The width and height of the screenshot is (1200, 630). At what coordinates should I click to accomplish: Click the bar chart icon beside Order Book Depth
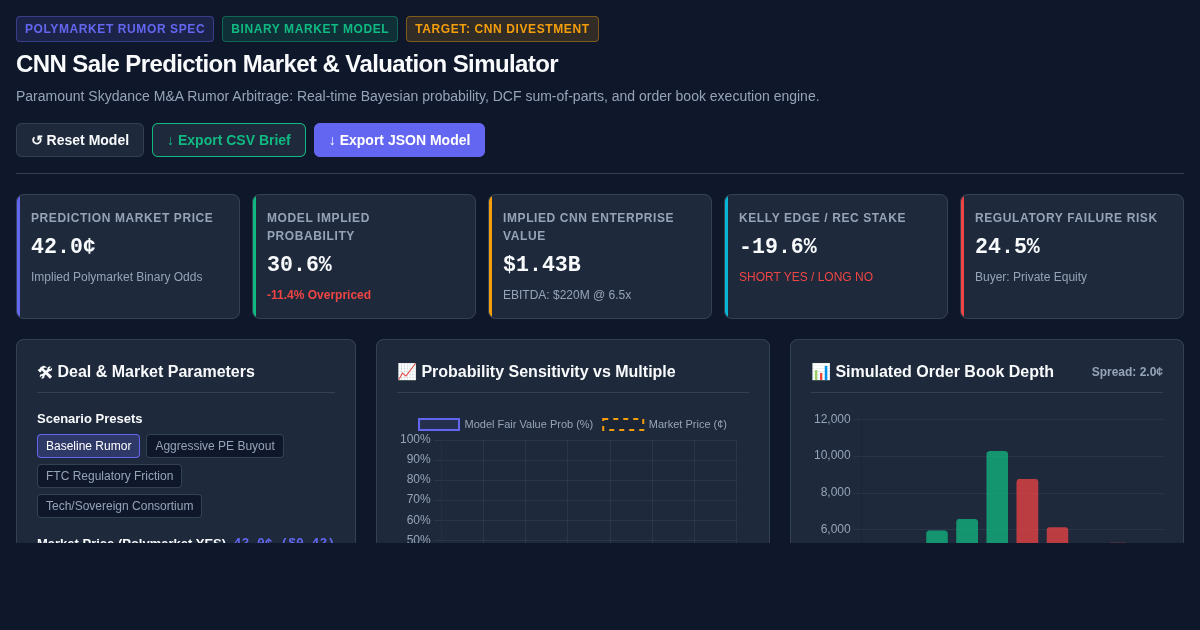tap(820, 372)
